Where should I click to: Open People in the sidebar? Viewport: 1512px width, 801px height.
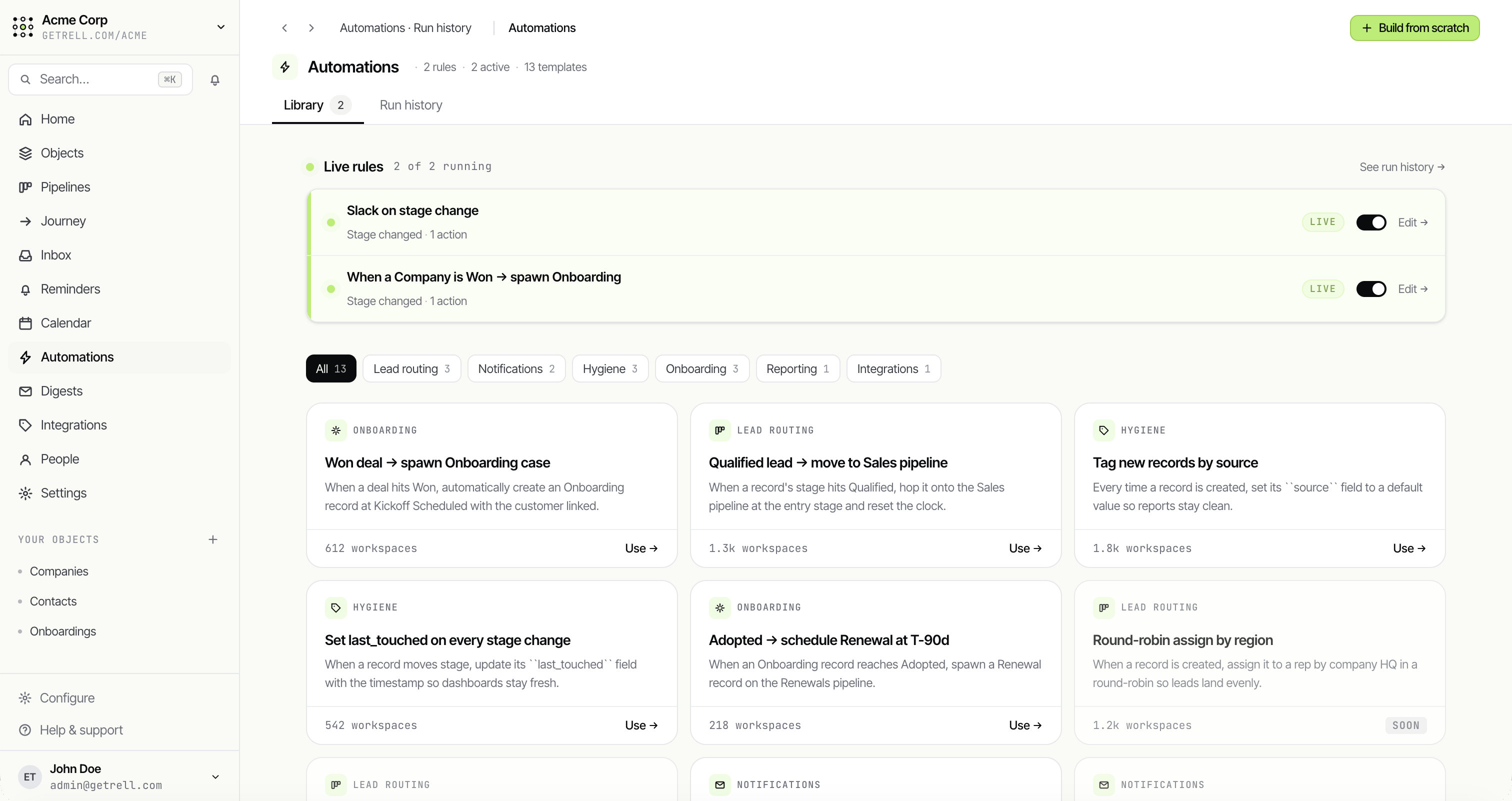pos(119,459)
